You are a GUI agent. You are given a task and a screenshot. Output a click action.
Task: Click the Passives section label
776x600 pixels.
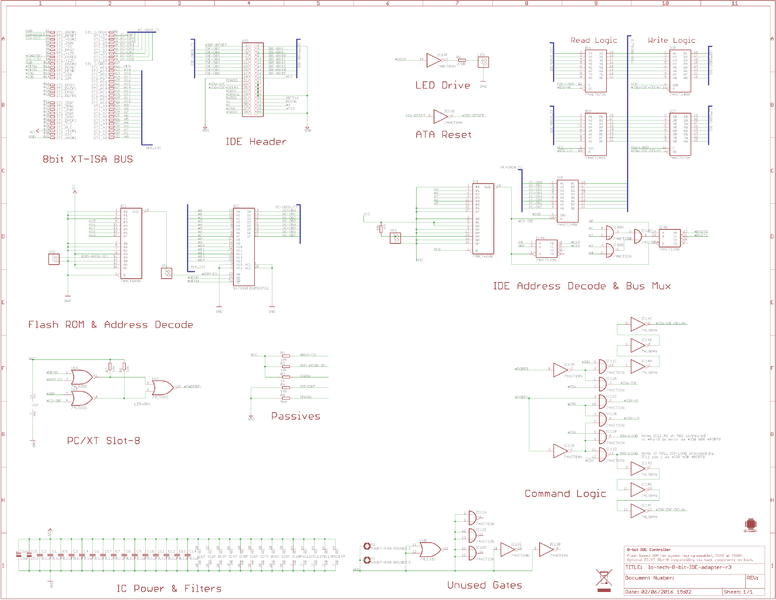coord(295,416)
